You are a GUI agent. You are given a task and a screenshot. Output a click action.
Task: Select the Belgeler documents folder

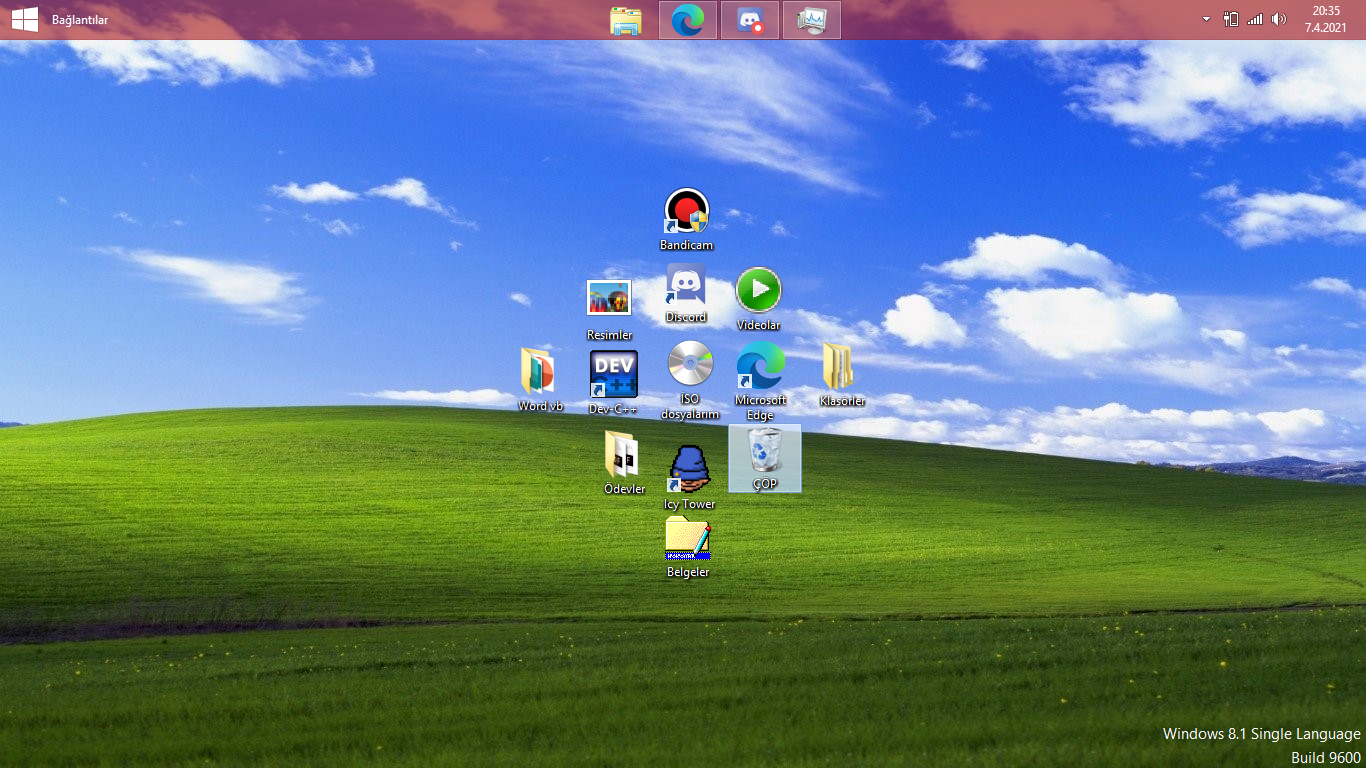coord(688,547)
